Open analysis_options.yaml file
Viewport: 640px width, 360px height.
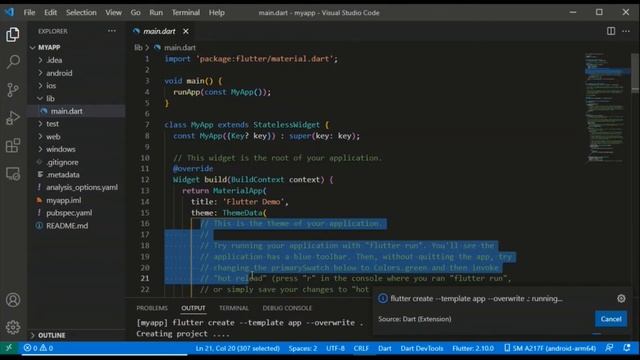point(82,187)
